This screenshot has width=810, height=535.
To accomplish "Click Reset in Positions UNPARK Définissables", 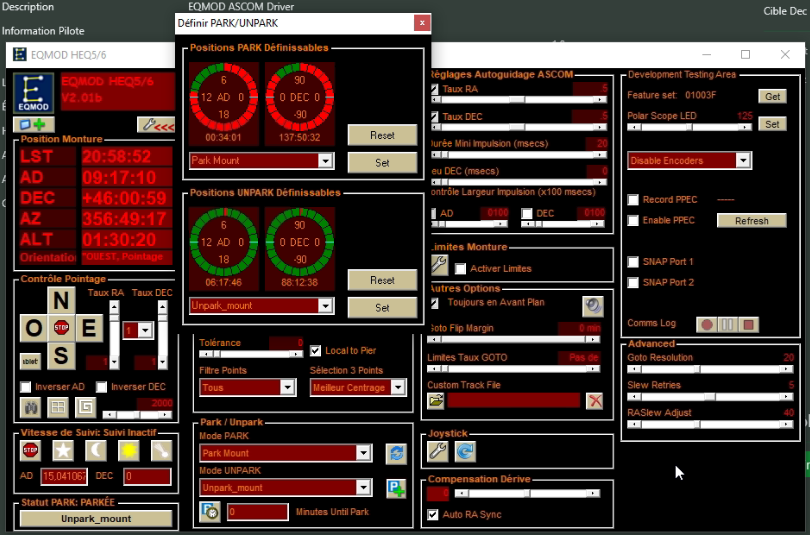I will pos(382,280).
